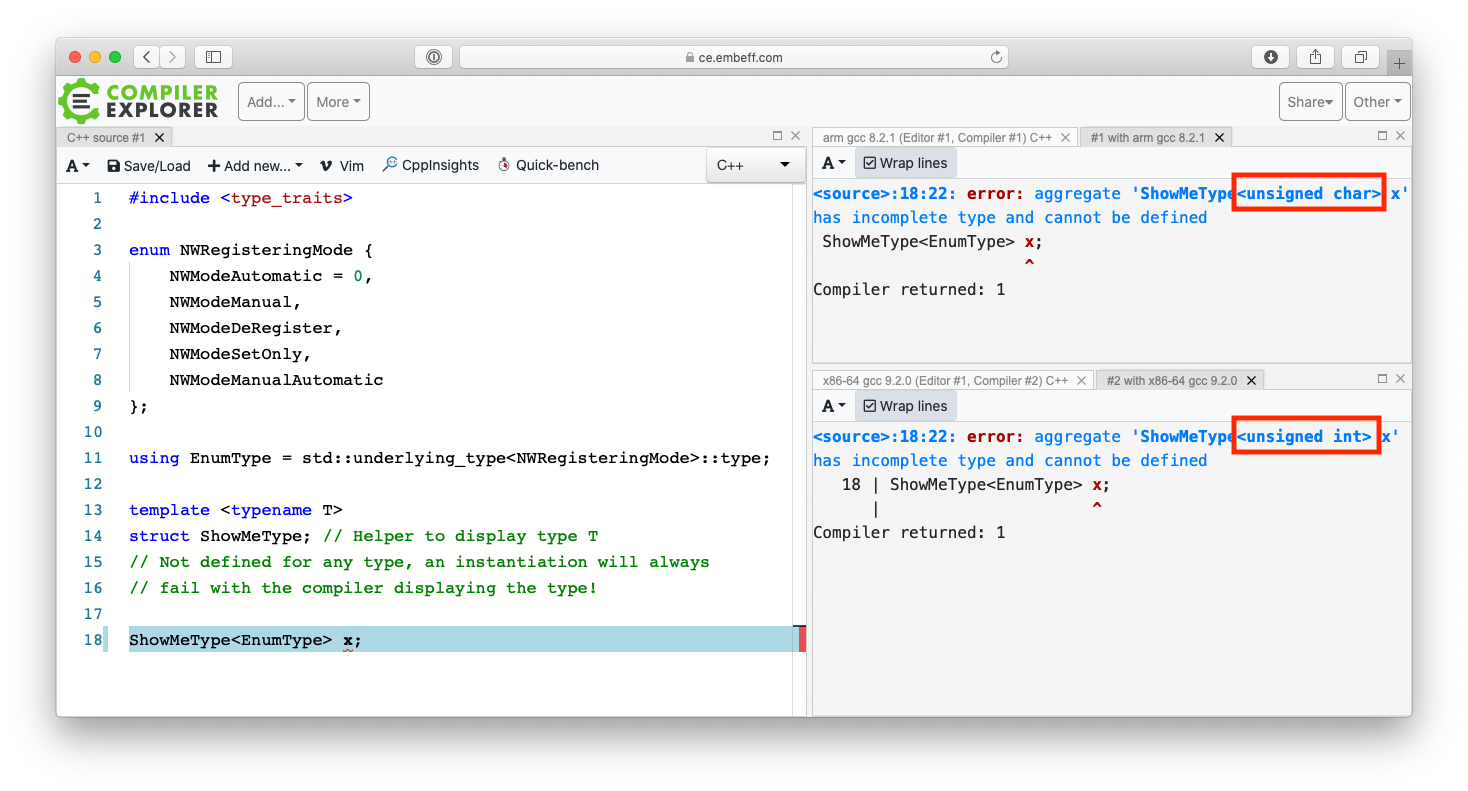Toggle Wrap lines in arm gcc output
Screen dimensions: 1468x791
pos(905,163)
